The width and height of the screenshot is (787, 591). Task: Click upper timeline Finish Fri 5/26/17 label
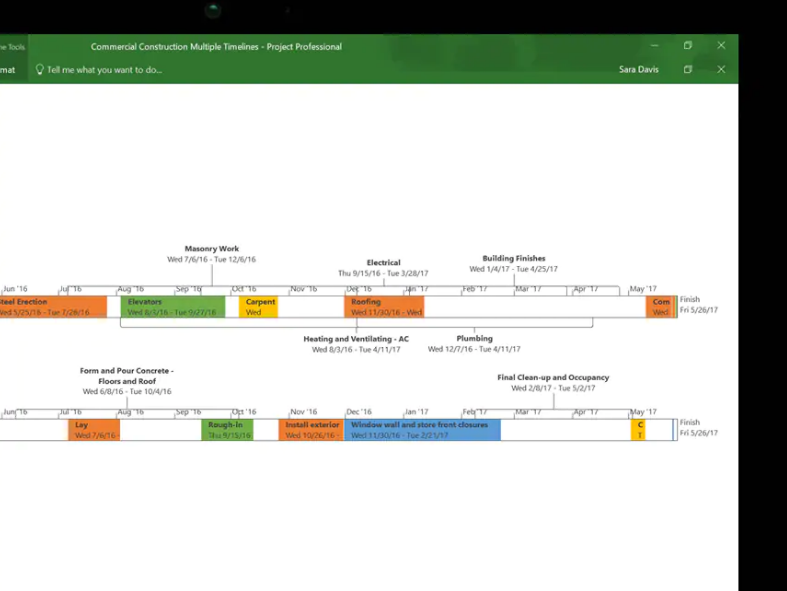[699, 304]
